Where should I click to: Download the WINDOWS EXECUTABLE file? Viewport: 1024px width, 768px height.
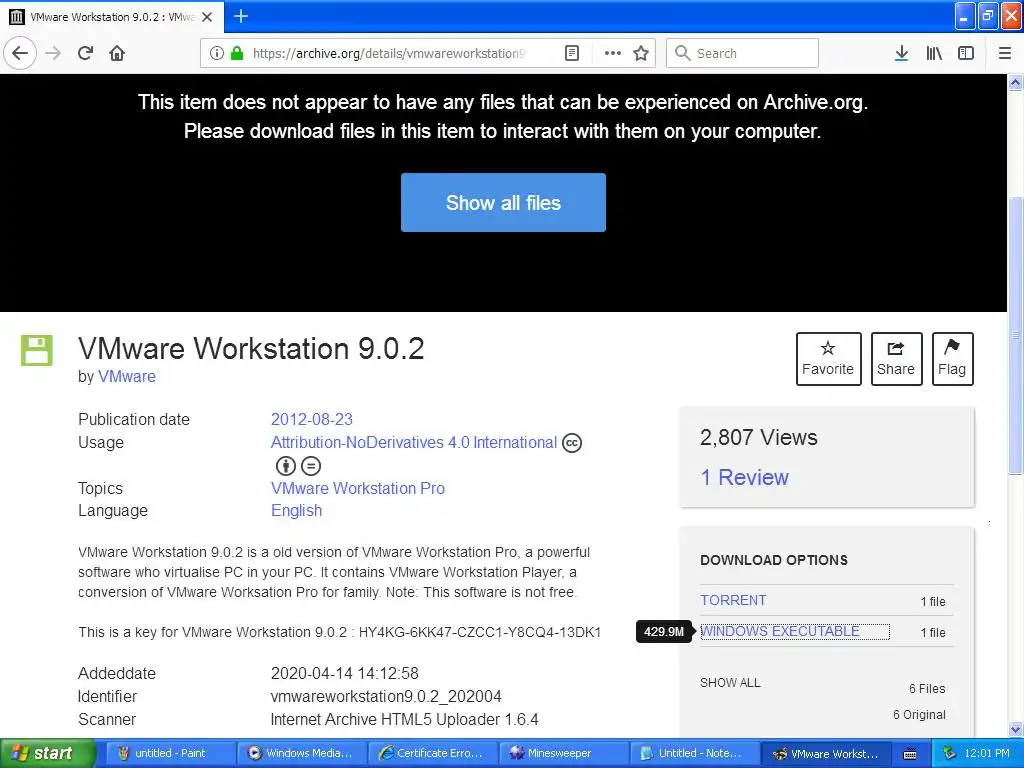click(x=780, y=632)
